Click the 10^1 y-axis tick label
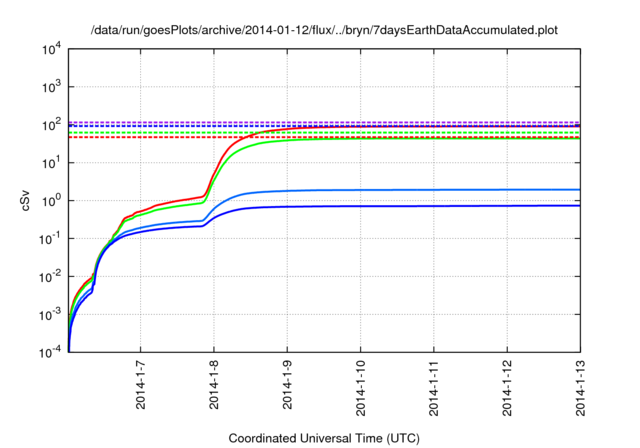640x448 pixels. tap(51, 162)
